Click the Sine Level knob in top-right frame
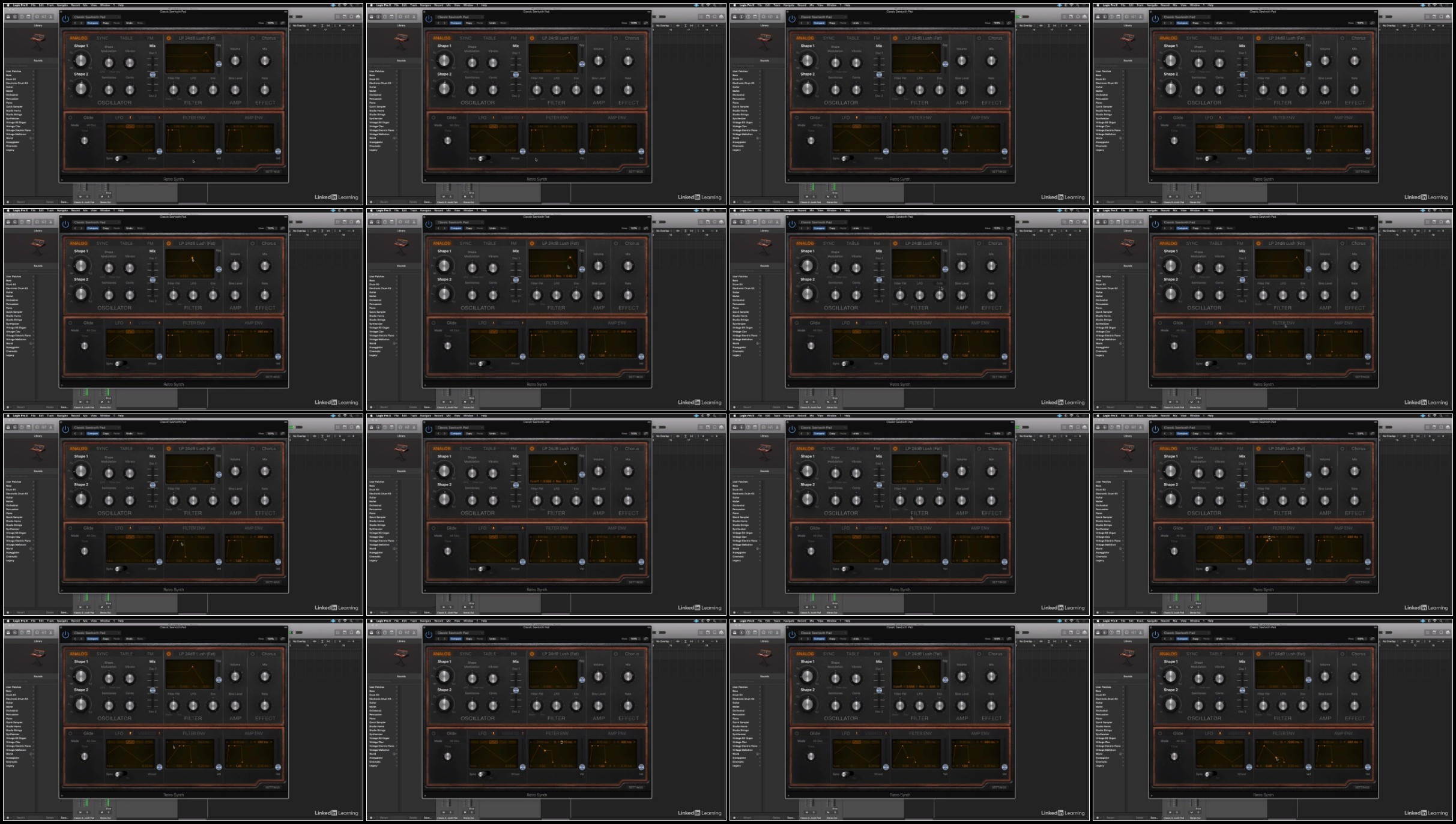The height and width of the screenshot is (824, 1456). tap(1325, 90)
